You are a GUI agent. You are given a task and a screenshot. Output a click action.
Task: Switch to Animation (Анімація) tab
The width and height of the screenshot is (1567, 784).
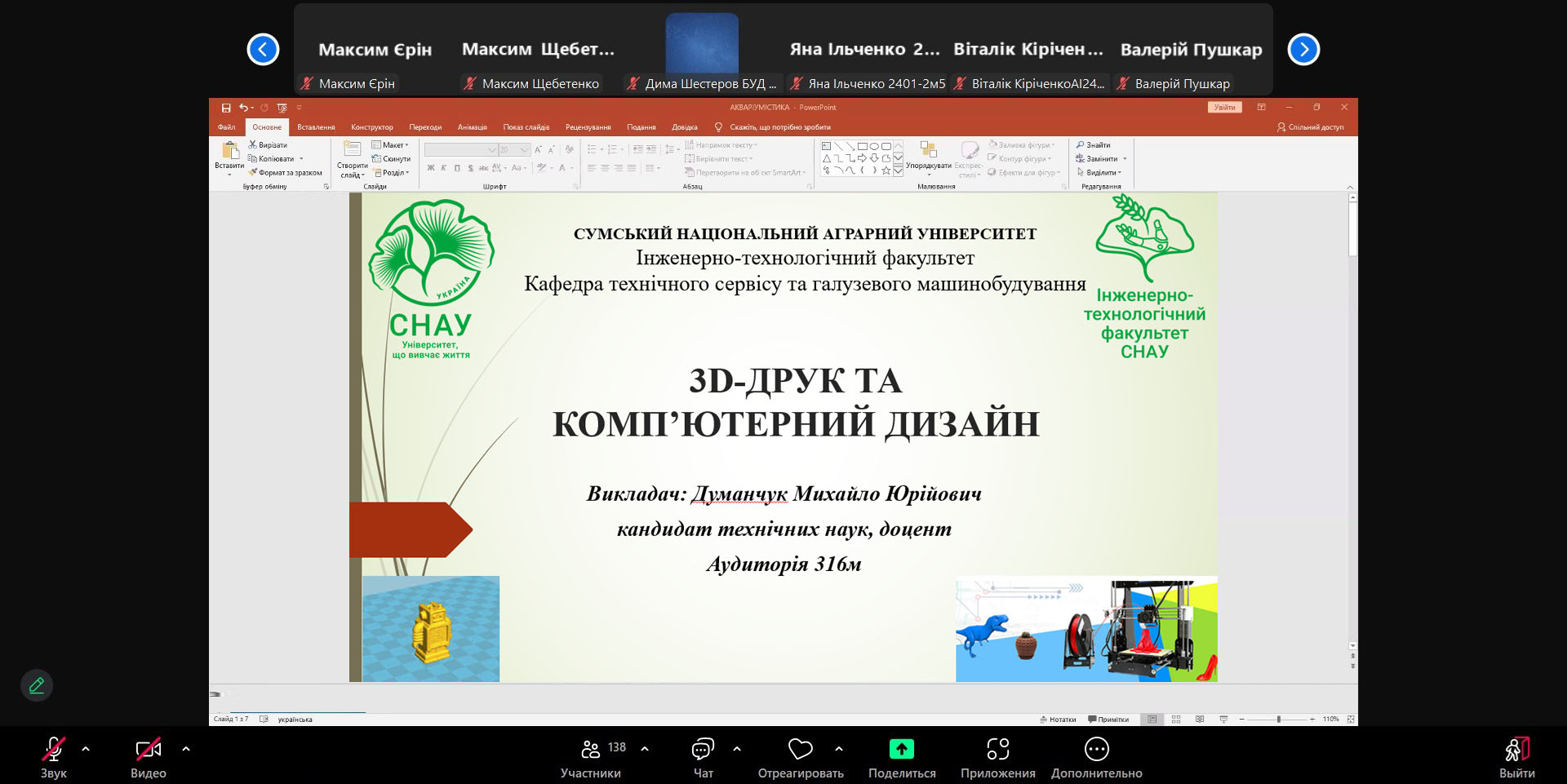pos(473,127)
